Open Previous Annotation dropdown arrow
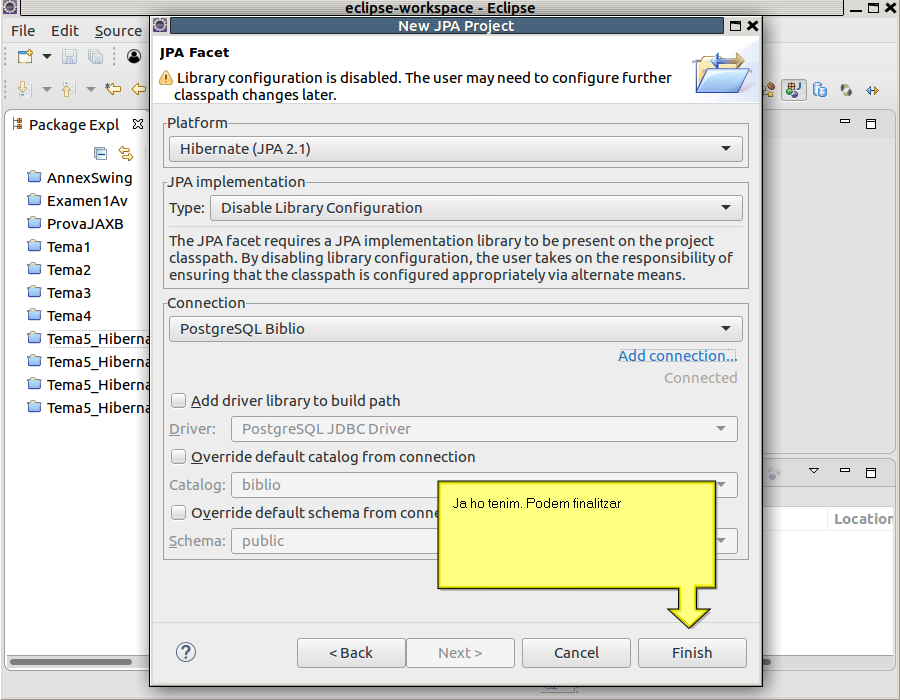Viewport: 900px width, 700px height. tap(91, 89)
